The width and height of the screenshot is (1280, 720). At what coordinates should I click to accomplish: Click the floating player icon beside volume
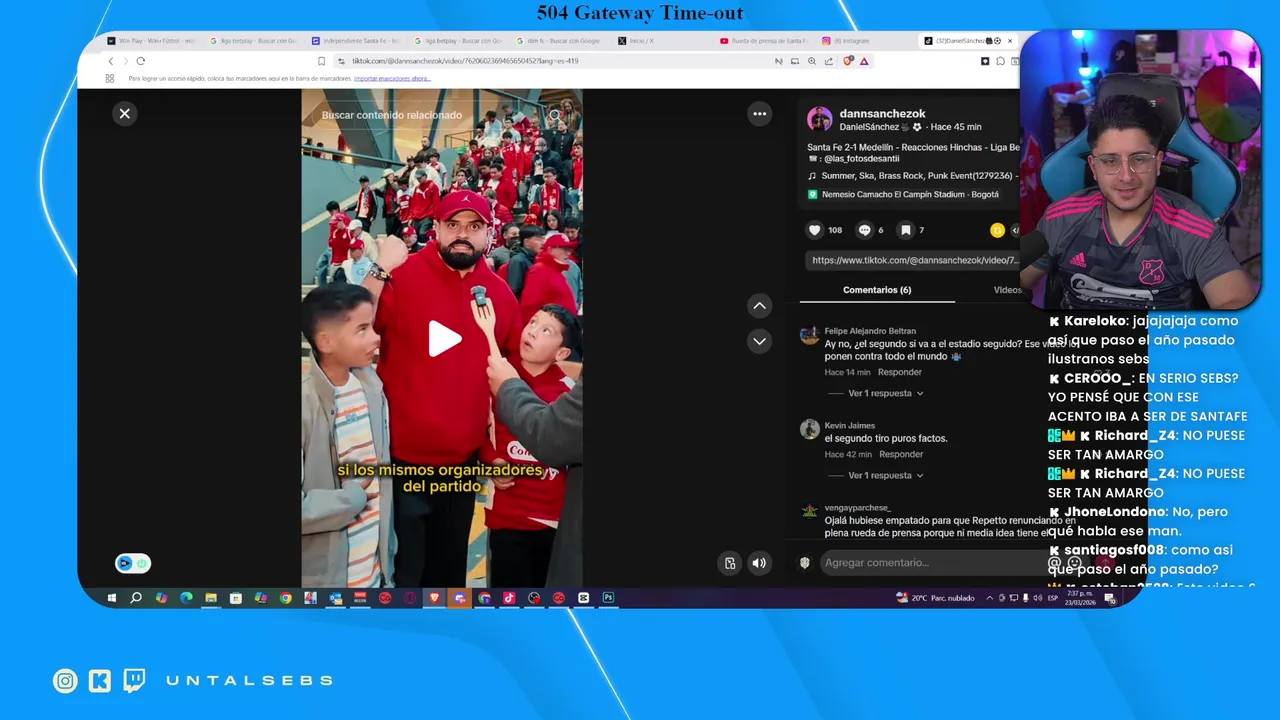(730, 563)
